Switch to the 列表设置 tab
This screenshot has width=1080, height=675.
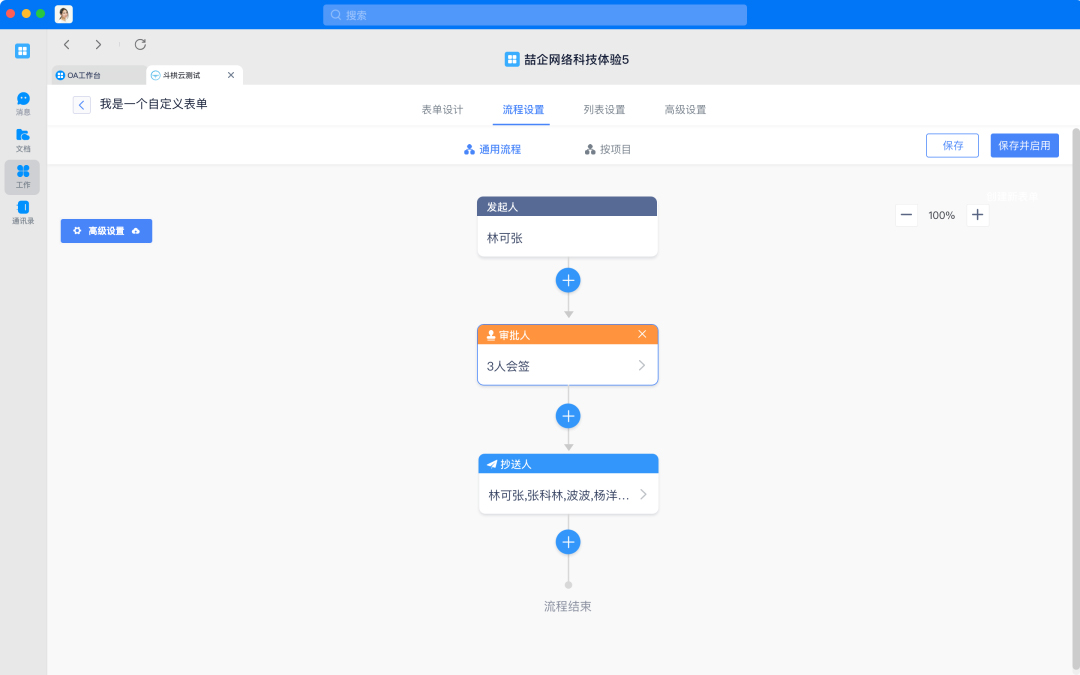pyautogui.click(x=604, y=110)
